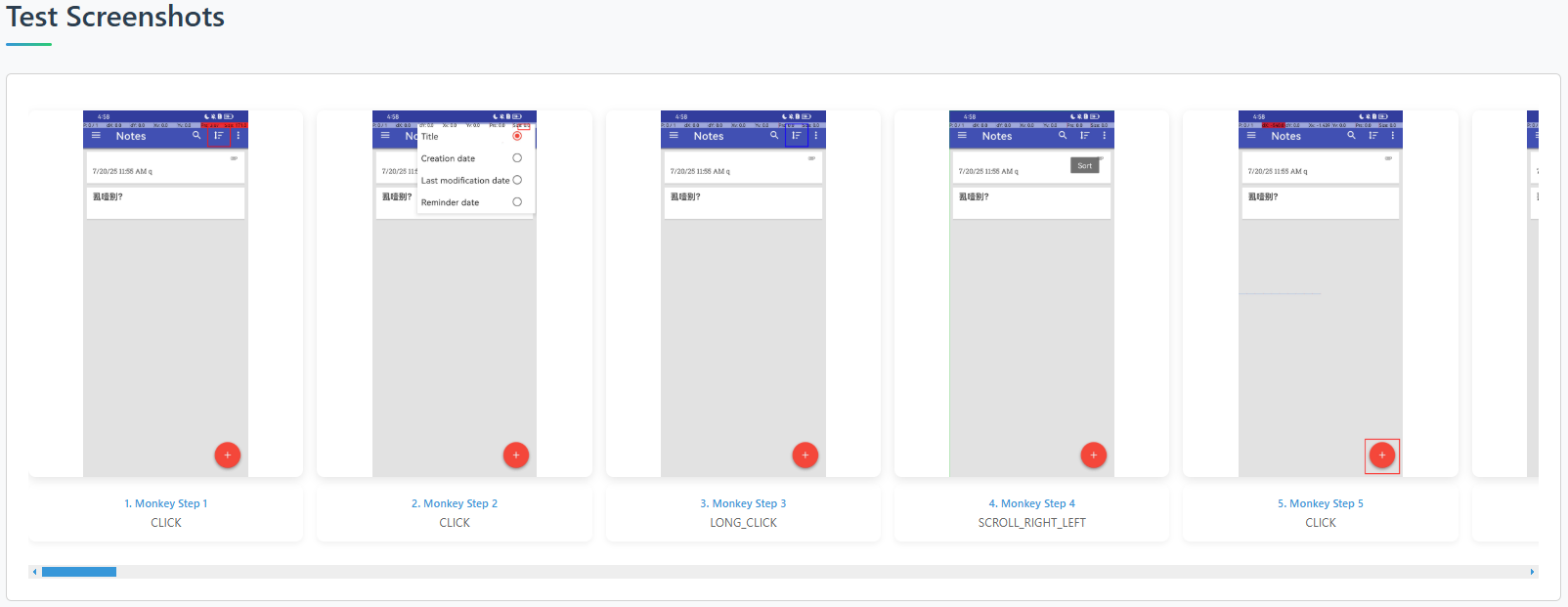Click the hamburger menu icon in Step 1 screenshot

pyautogui.click(x=96, y=136)
